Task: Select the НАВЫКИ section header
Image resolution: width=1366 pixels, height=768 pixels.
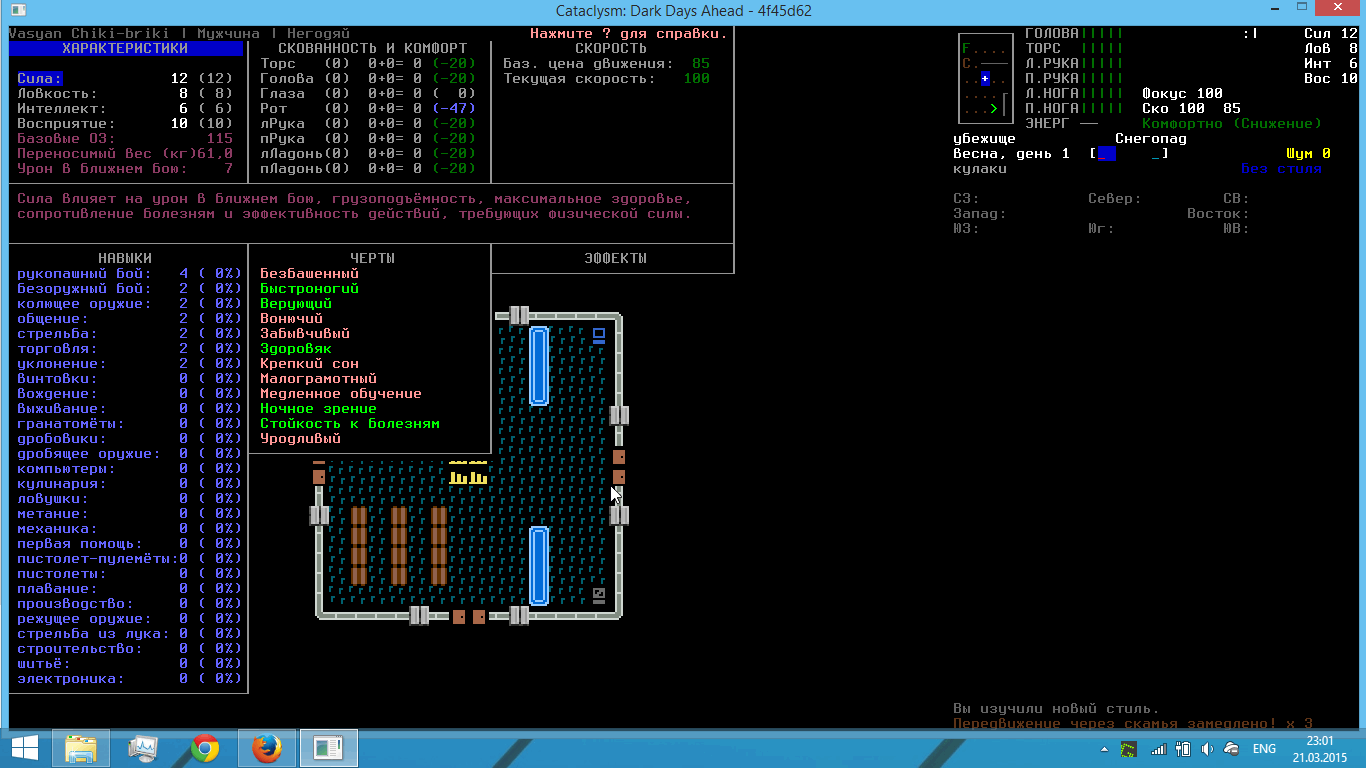Action: coord(125,258)
